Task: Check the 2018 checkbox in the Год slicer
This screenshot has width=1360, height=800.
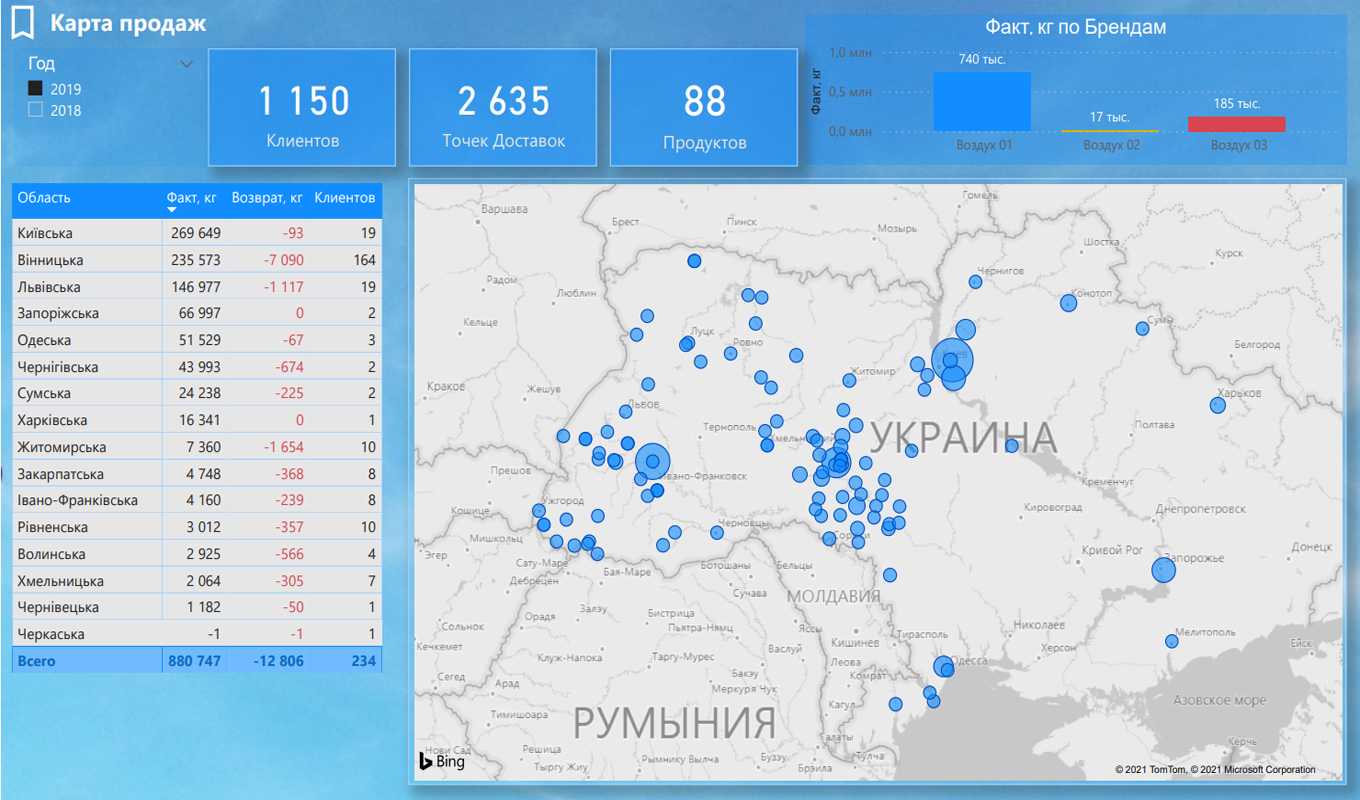Action: 34,110
